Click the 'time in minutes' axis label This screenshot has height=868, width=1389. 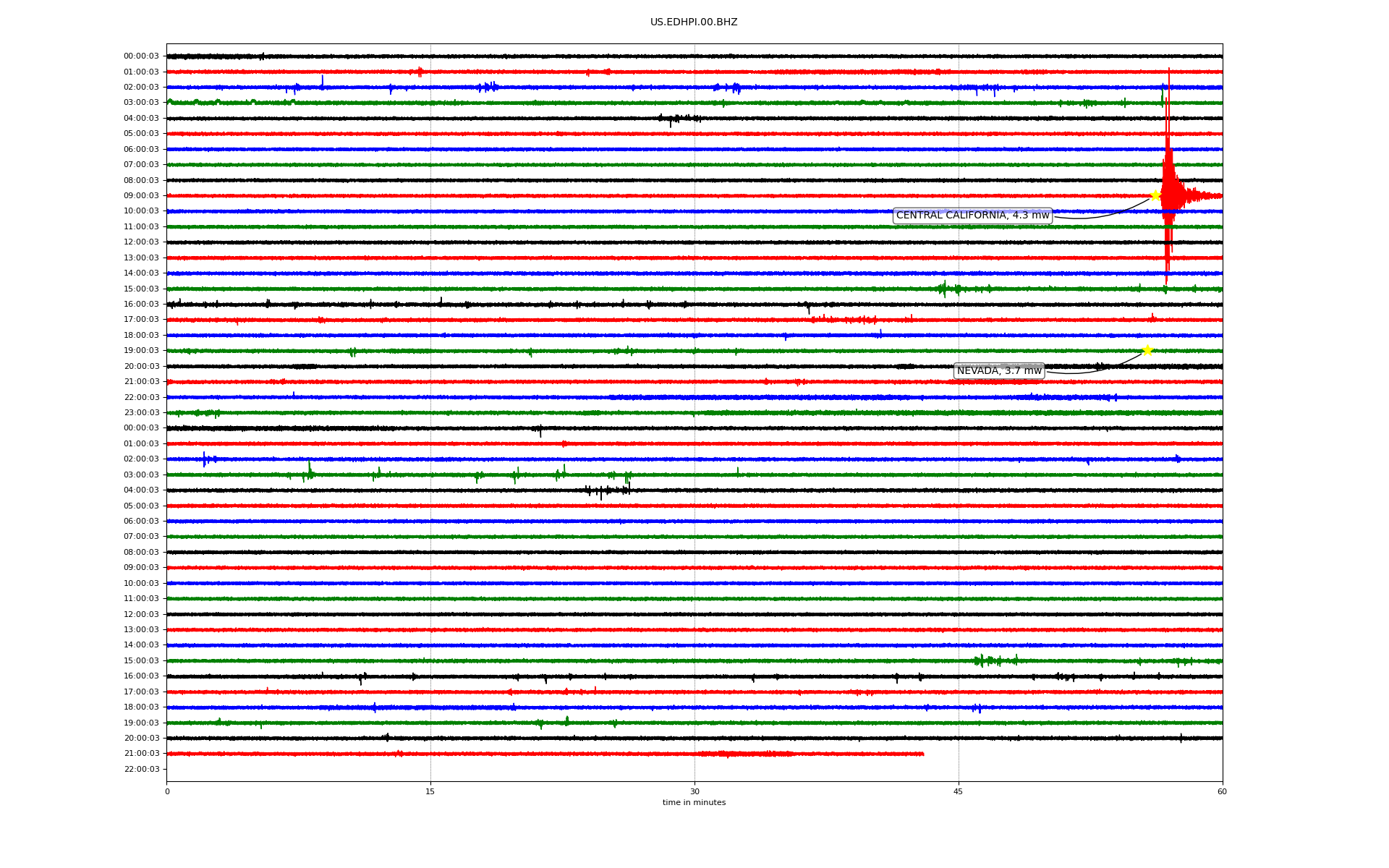coord(694,802)
